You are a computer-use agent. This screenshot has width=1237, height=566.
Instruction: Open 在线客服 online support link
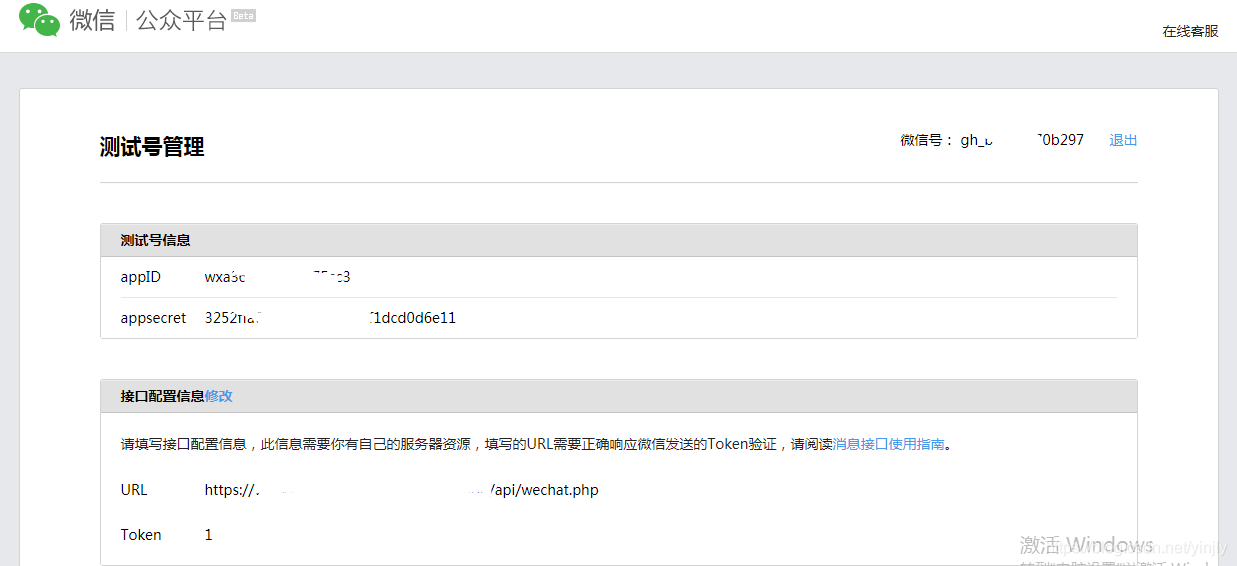[1190, 31]
